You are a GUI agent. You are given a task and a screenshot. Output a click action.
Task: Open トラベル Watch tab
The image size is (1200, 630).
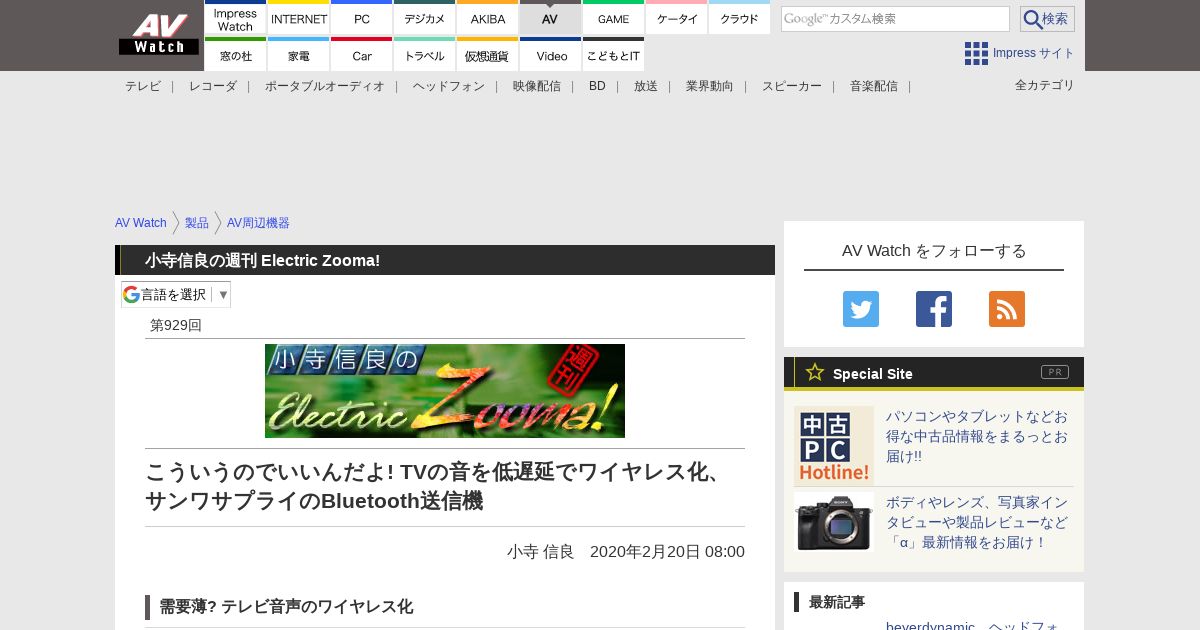point(425,55)
